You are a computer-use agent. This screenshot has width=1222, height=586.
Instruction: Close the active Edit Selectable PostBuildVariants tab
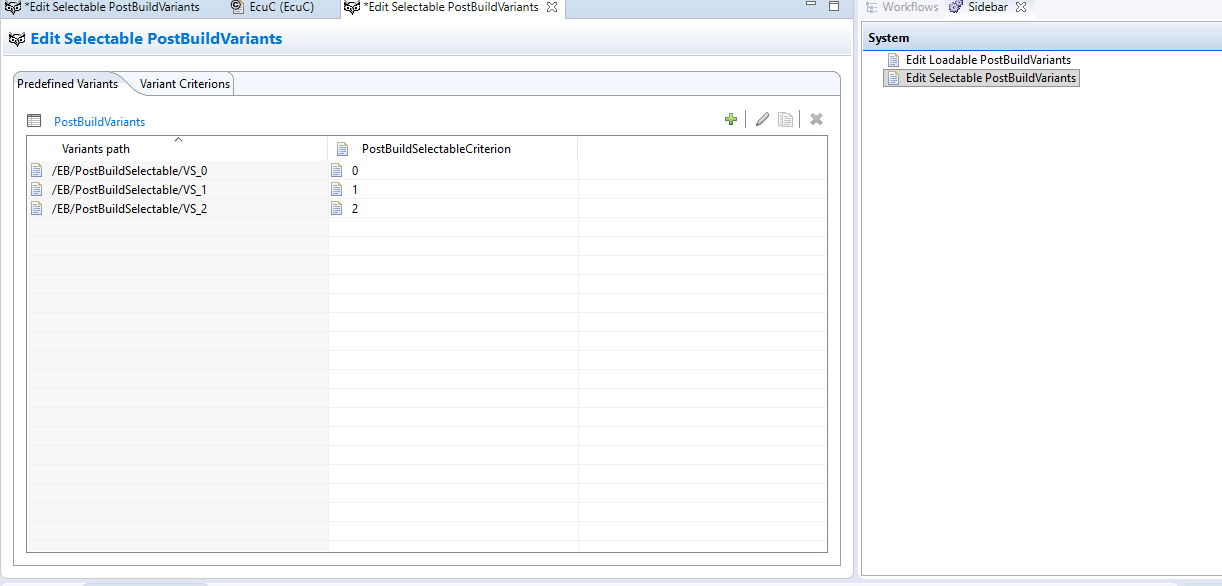point(552,7)
